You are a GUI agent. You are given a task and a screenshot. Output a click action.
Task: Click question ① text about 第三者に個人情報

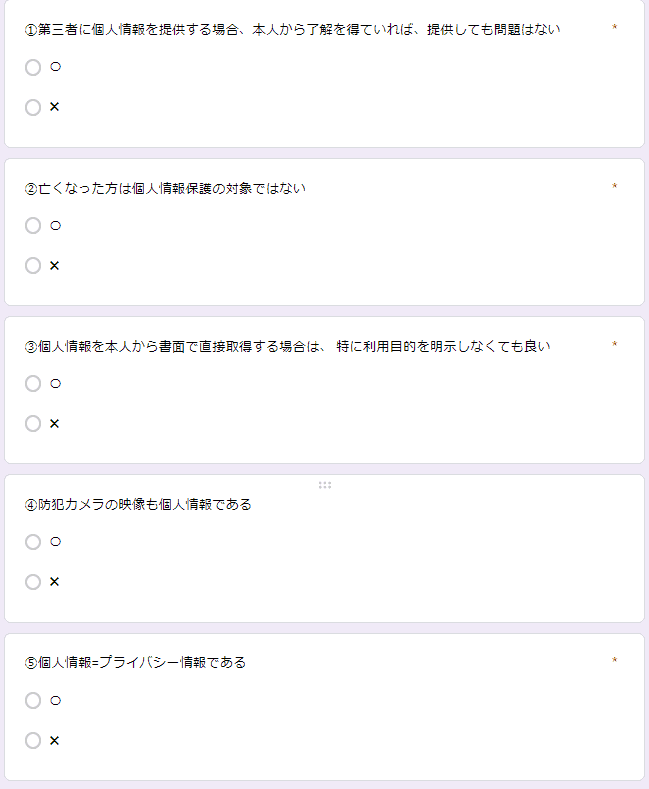coord(292,30)
